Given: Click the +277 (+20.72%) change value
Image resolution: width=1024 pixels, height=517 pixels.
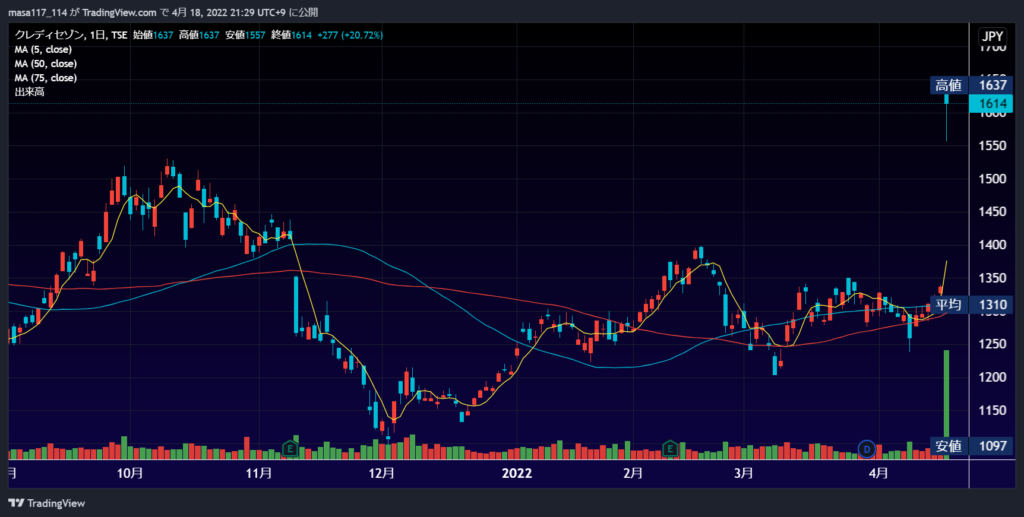Looking at the screenshot, I should pyautogui.click(x=351, y=35).
